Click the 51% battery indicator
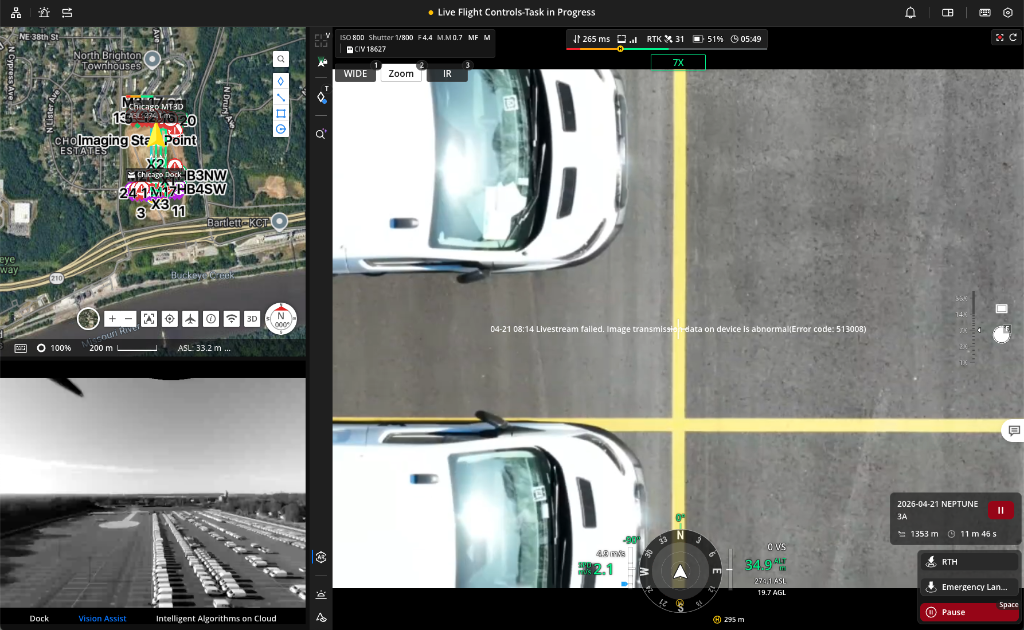 pos(708,39)
